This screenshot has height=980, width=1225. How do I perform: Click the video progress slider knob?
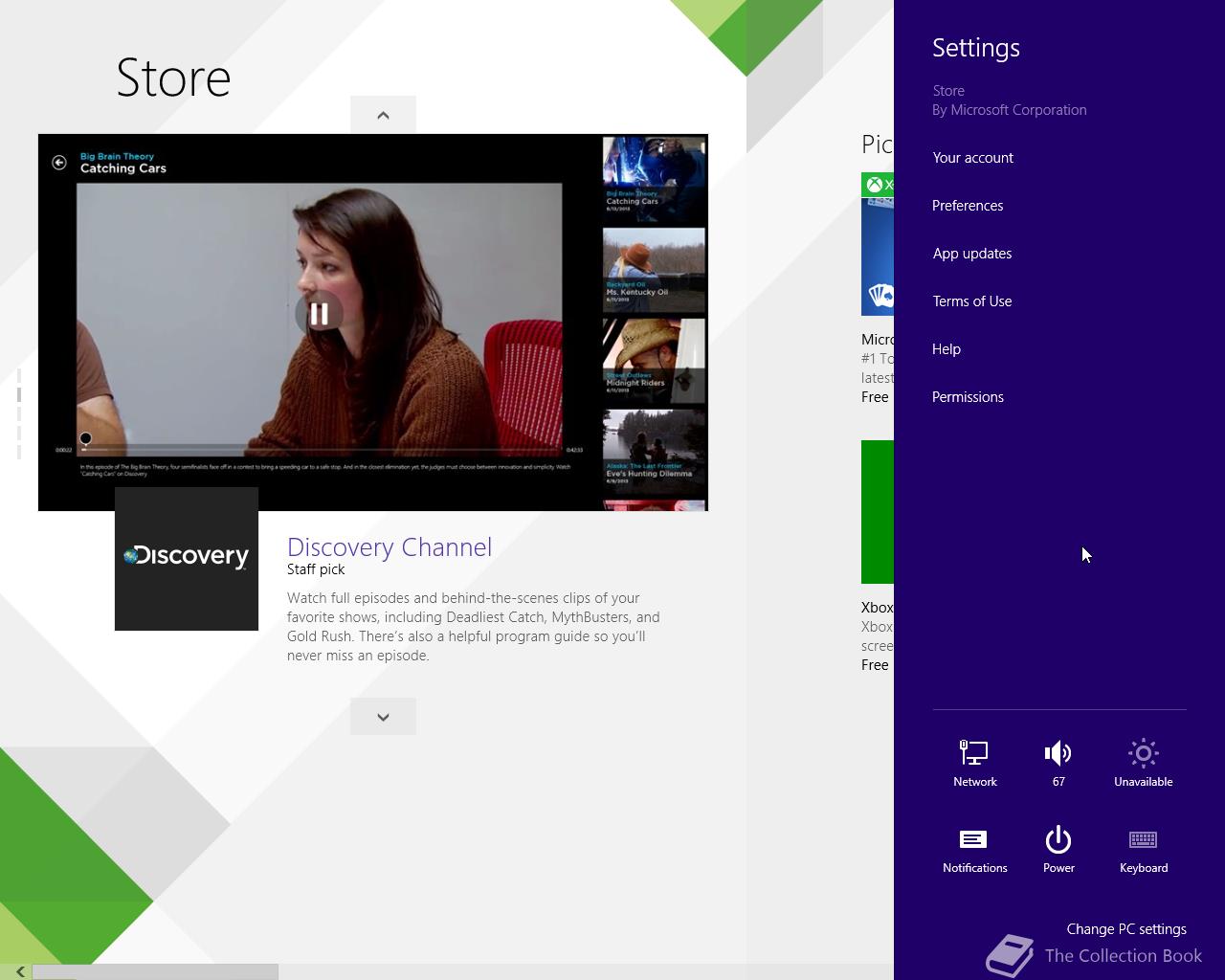point(85,438)
